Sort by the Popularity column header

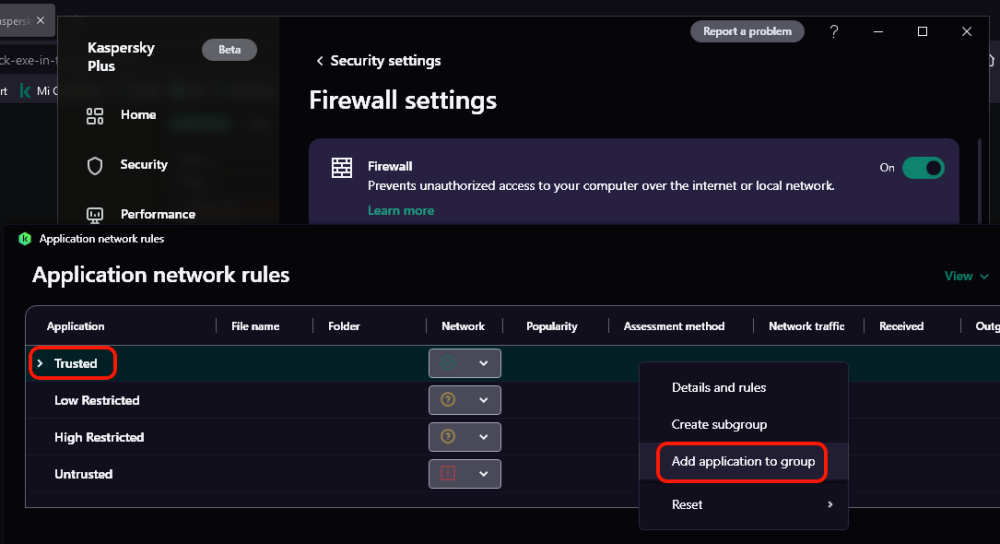552,326
